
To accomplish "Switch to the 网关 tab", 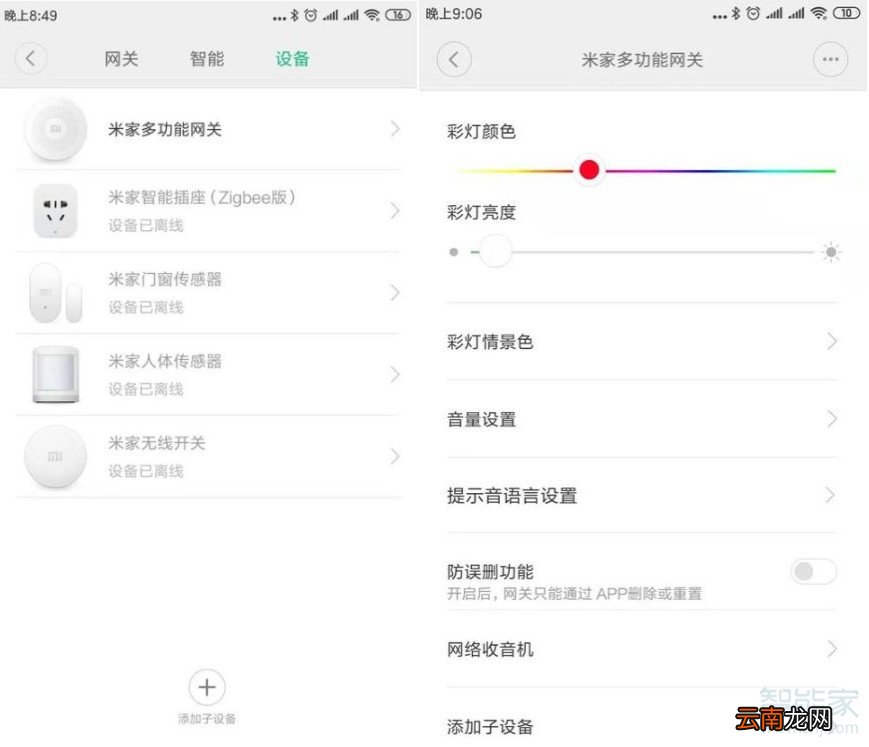I will 121,59.
